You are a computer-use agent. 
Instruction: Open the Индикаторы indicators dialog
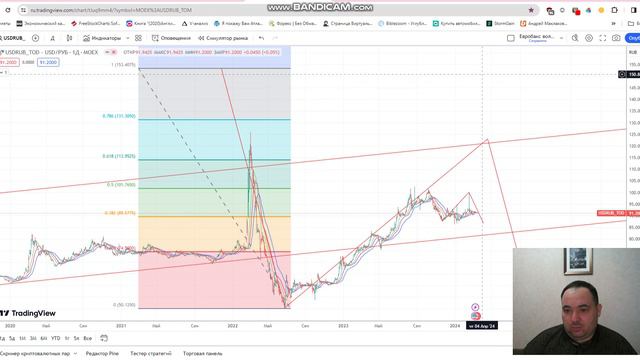click(102, 38)
